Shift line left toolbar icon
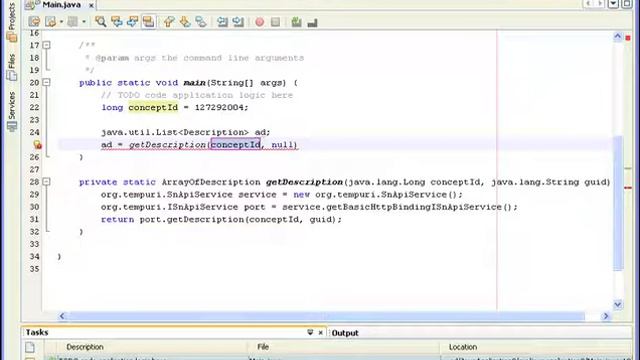Image resolution: width=640 pixels, height=360 pixels. [222, 22]
